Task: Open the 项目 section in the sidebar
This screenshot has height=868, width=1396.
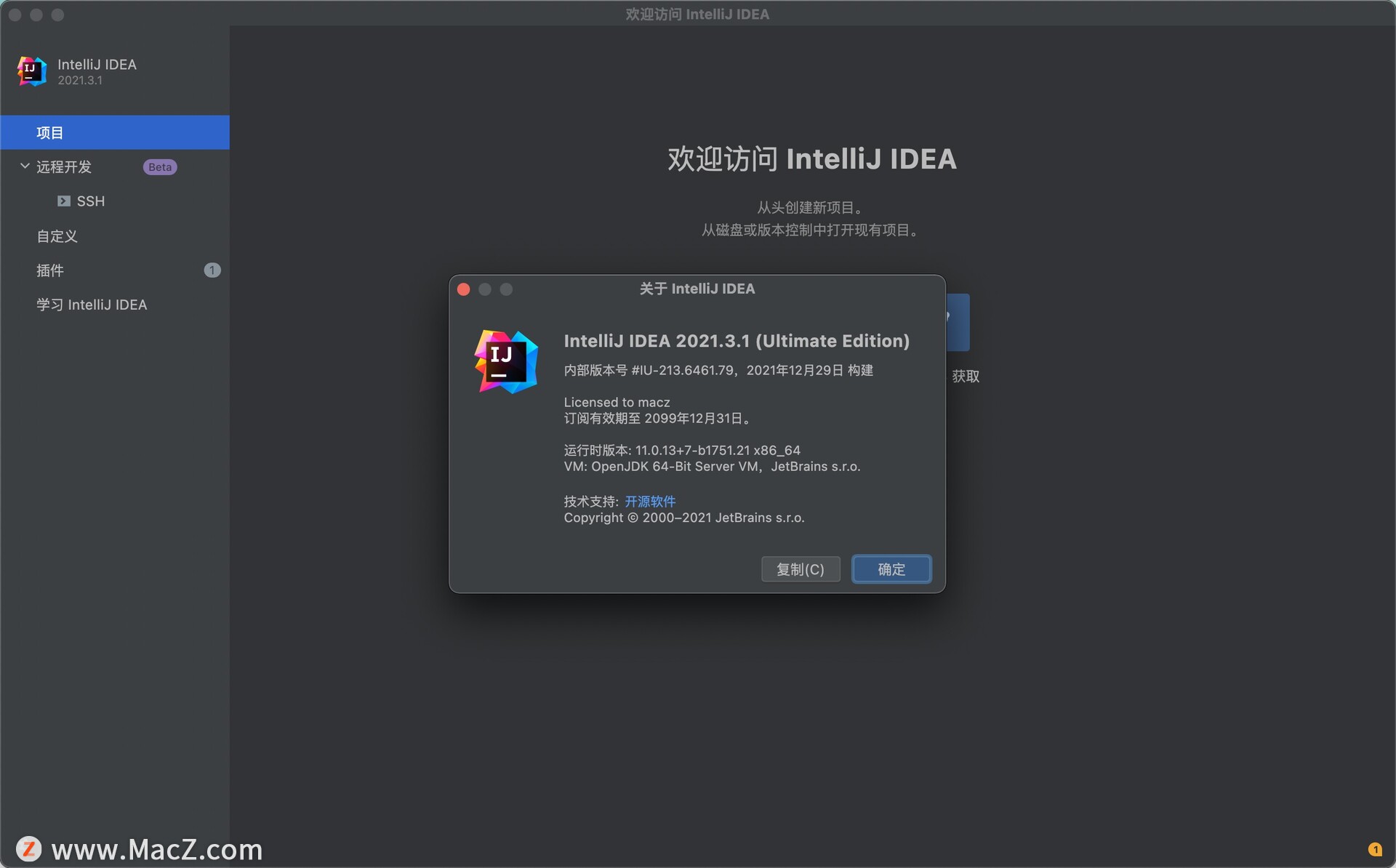Action: point(115,132)
